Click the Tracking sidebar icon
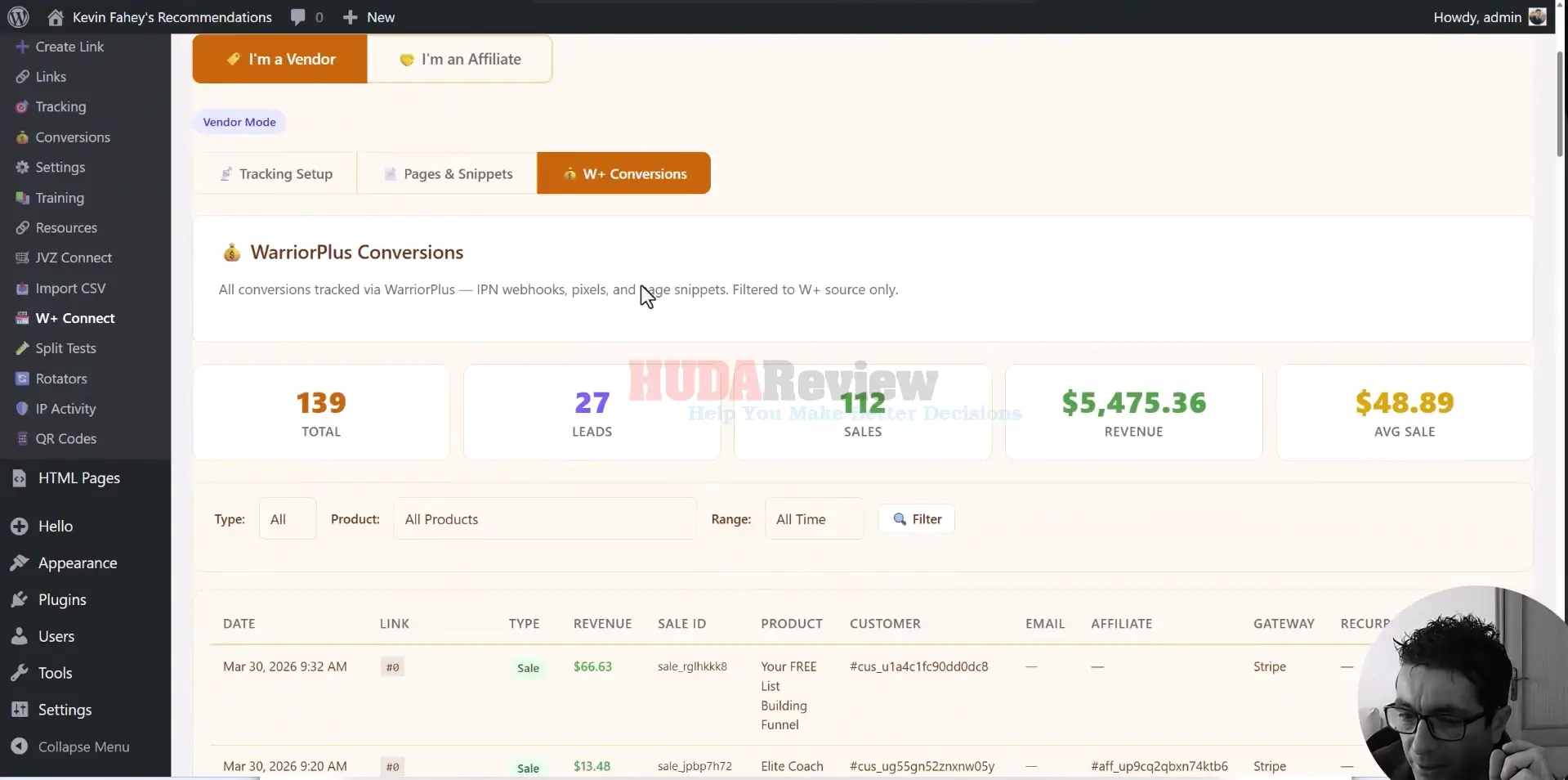 (x=22, y=107)
